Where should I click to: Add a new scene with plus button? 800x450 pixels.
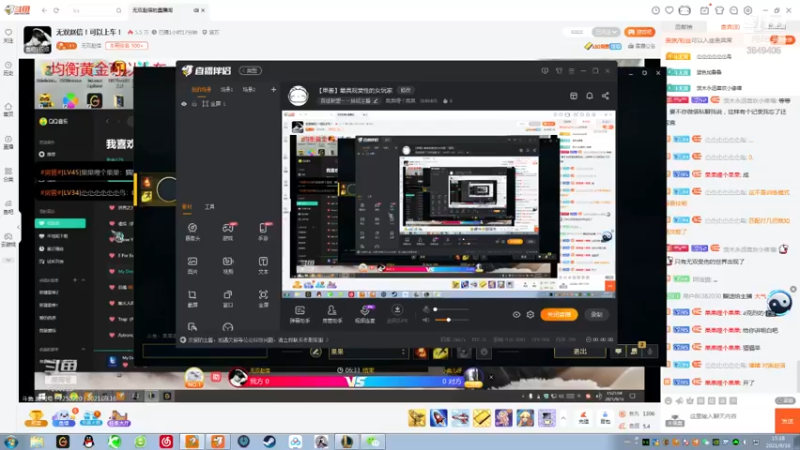273,90
